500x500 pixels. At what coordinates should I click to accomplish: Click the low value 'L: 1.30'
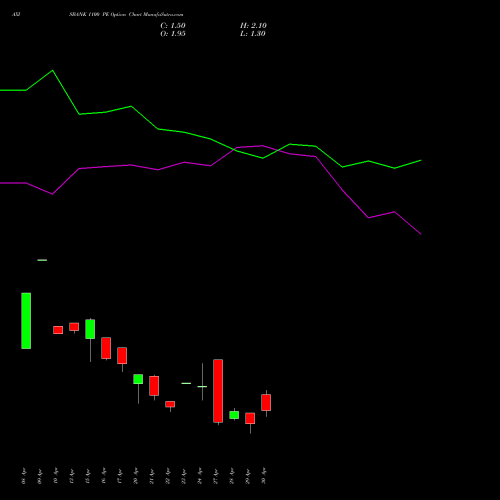click(x=253, y=34)
